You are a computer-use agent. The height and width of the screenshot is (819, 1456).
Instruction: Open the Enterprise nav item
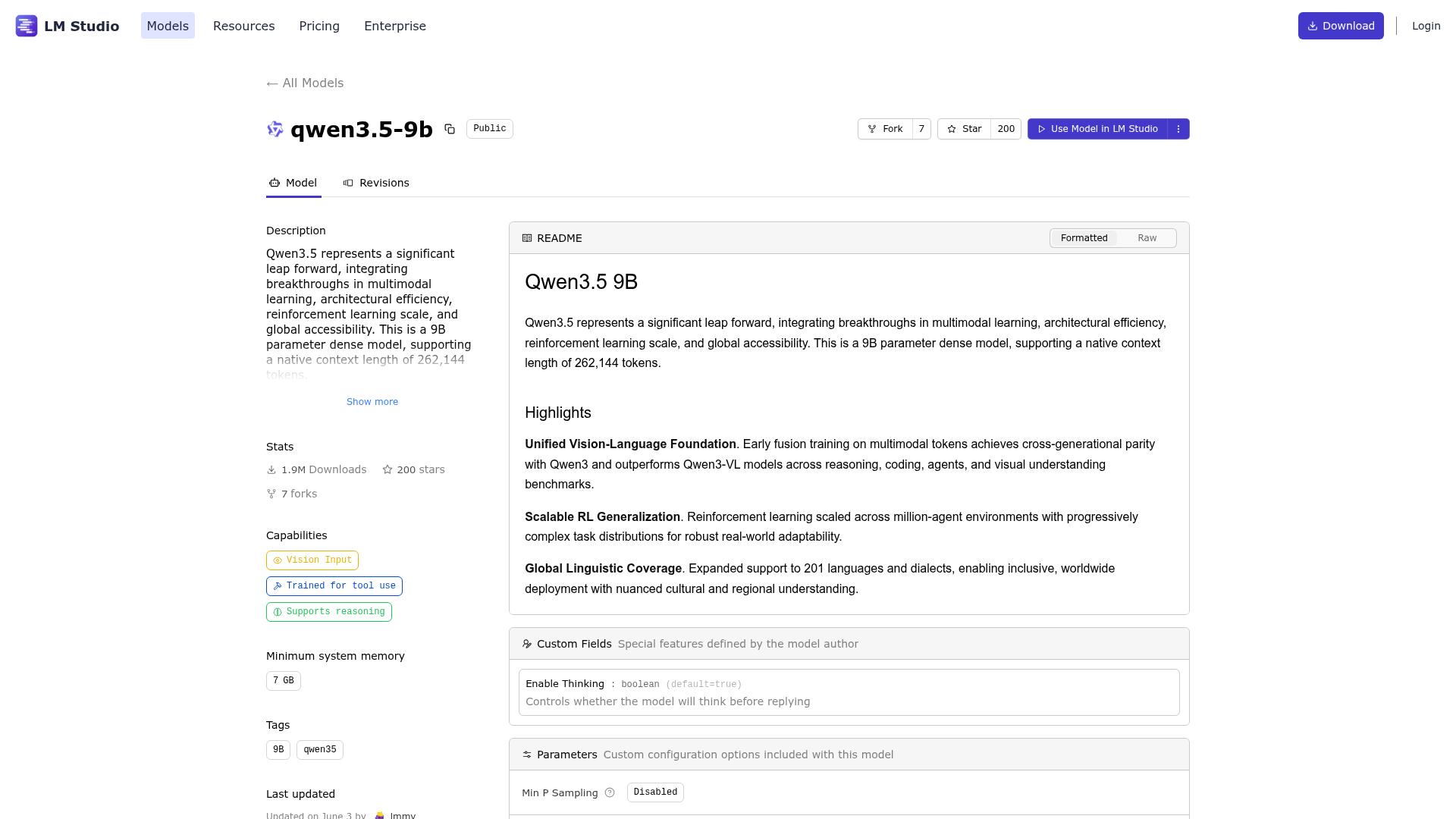(395, 26)
